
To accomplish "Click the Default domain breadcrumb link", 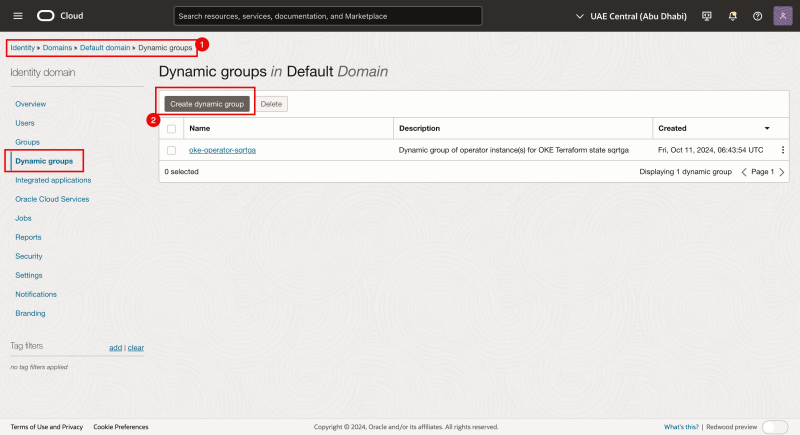I will (x=105, y=48).
